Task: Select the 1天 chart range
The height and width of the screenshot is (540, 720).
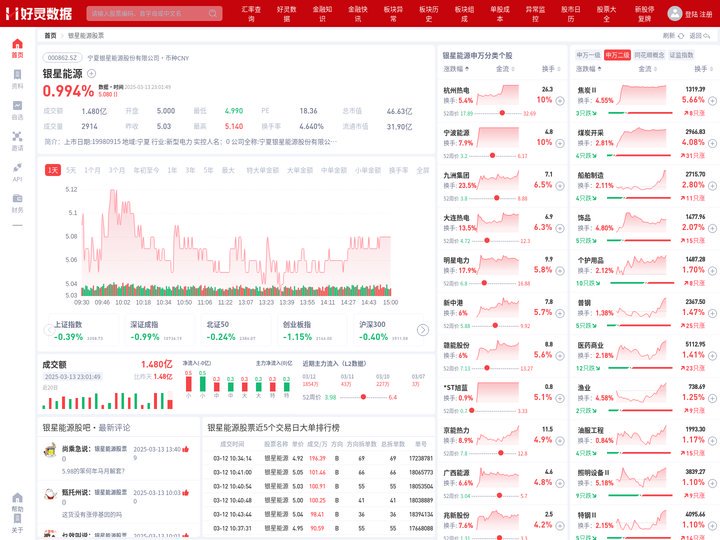Action: pyautogui.click(x=53, y=170)
